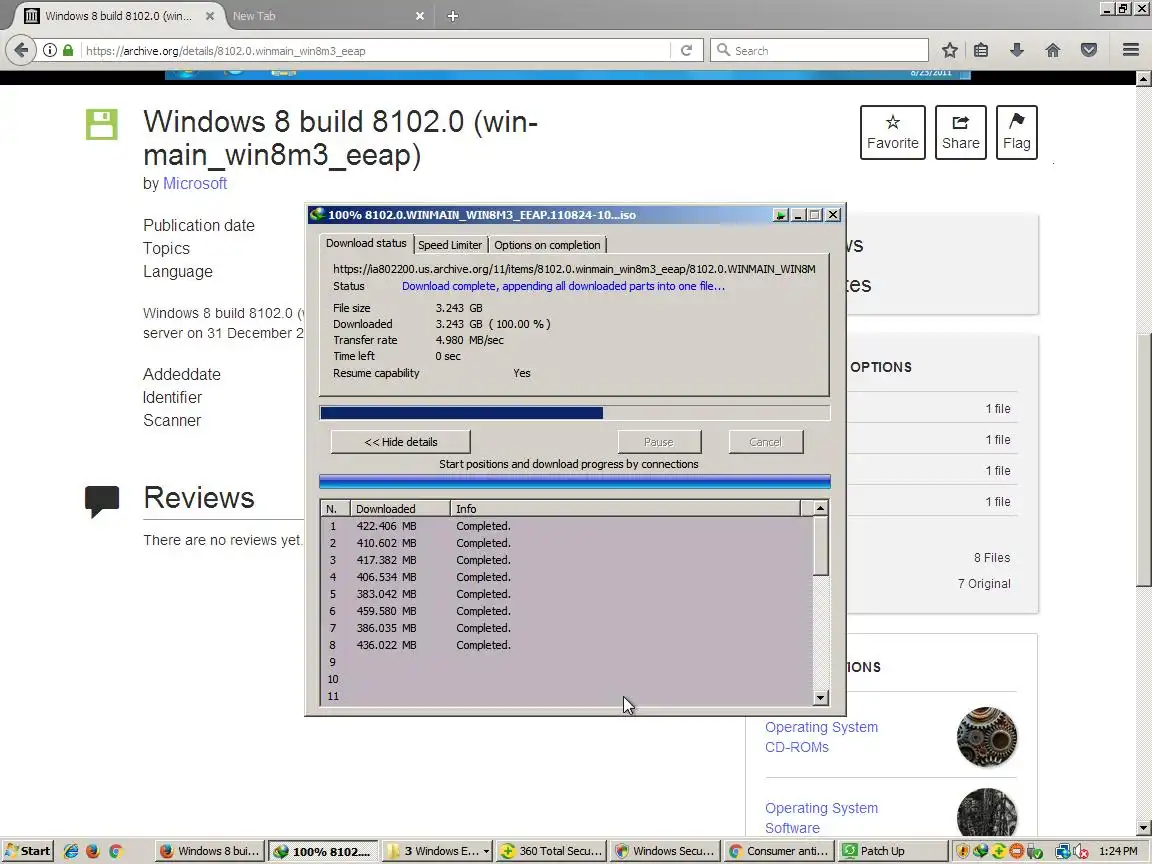Close the Windows 8 build 8102.0 tab
Viewport: 1152px width, 864px height.
[x=209, y=16]
